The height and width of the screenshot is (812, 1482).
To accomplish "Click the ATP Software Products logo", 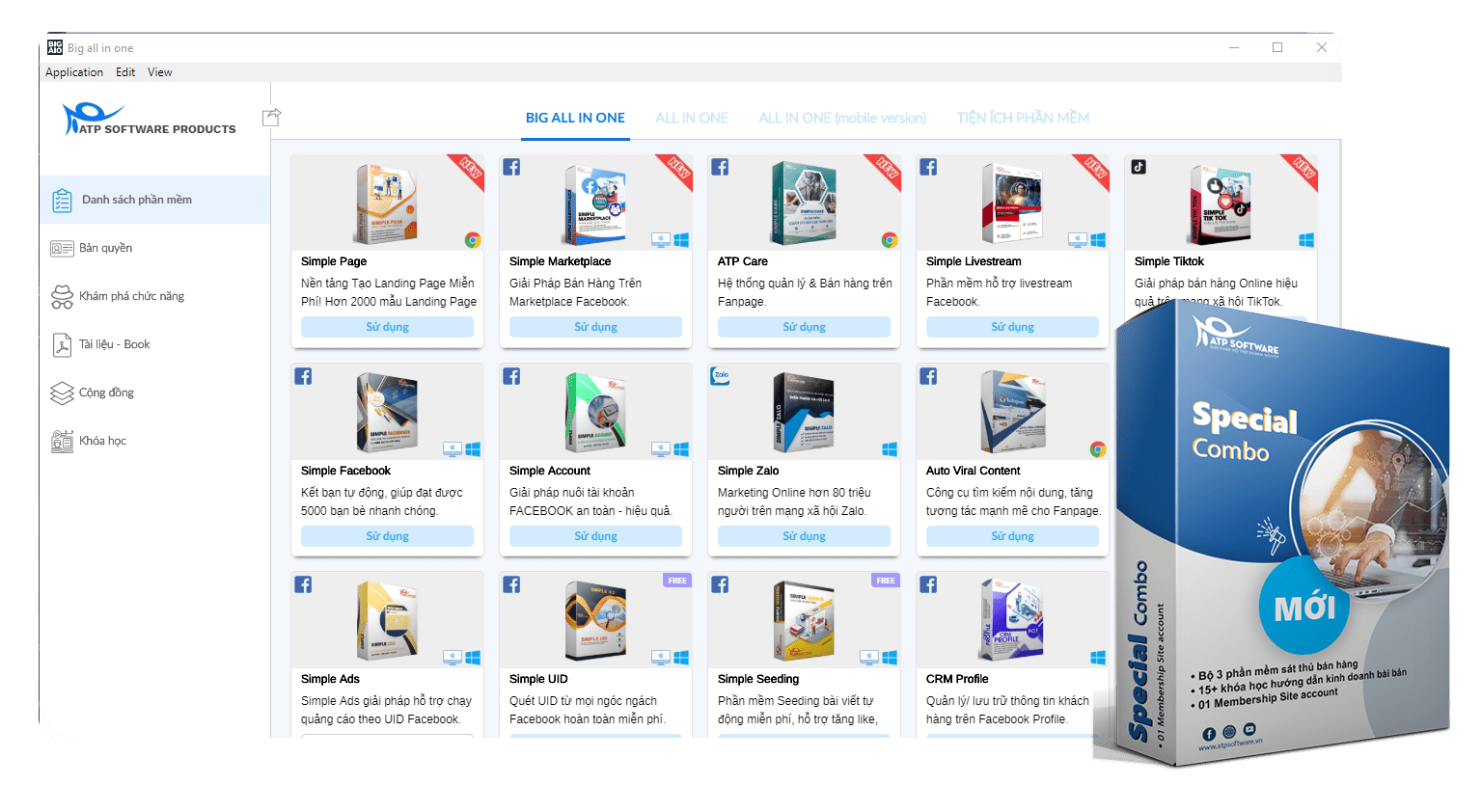I will (150, 120).
